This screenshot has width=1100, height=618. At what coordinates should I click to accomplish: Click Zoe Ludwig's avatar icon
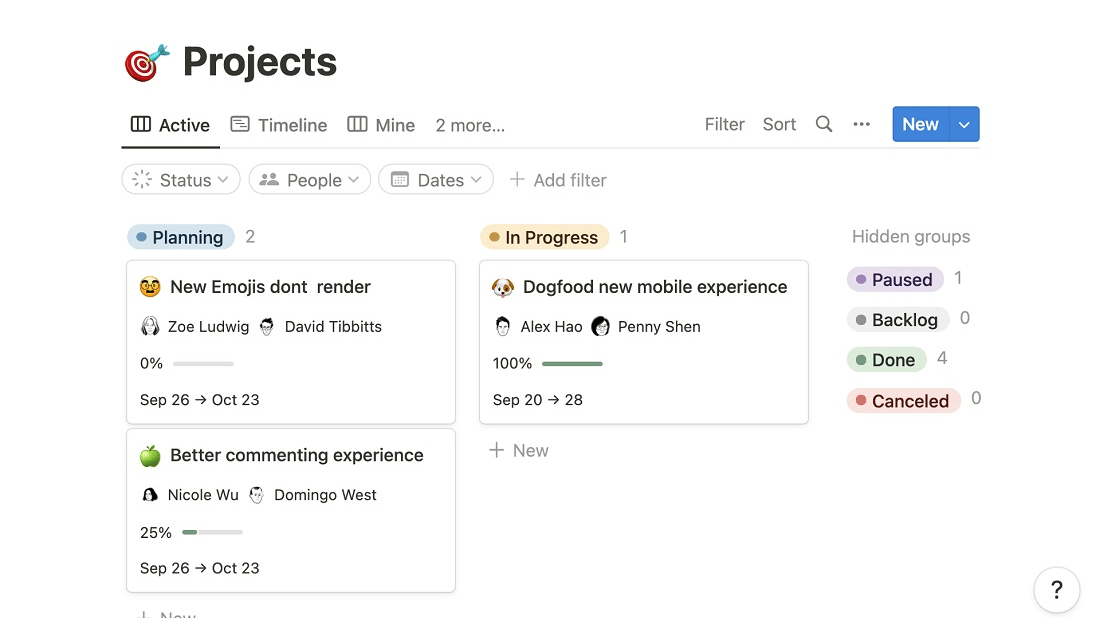149,326
